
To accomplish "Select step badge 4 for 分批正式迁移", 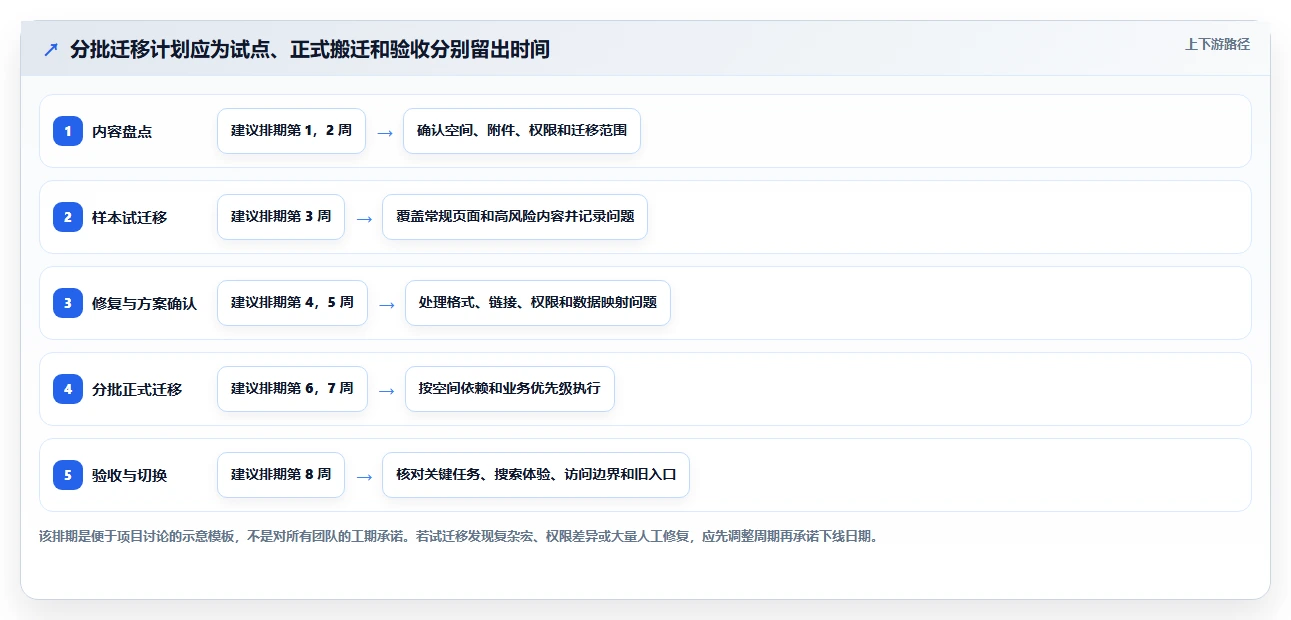I will [68, 388].
